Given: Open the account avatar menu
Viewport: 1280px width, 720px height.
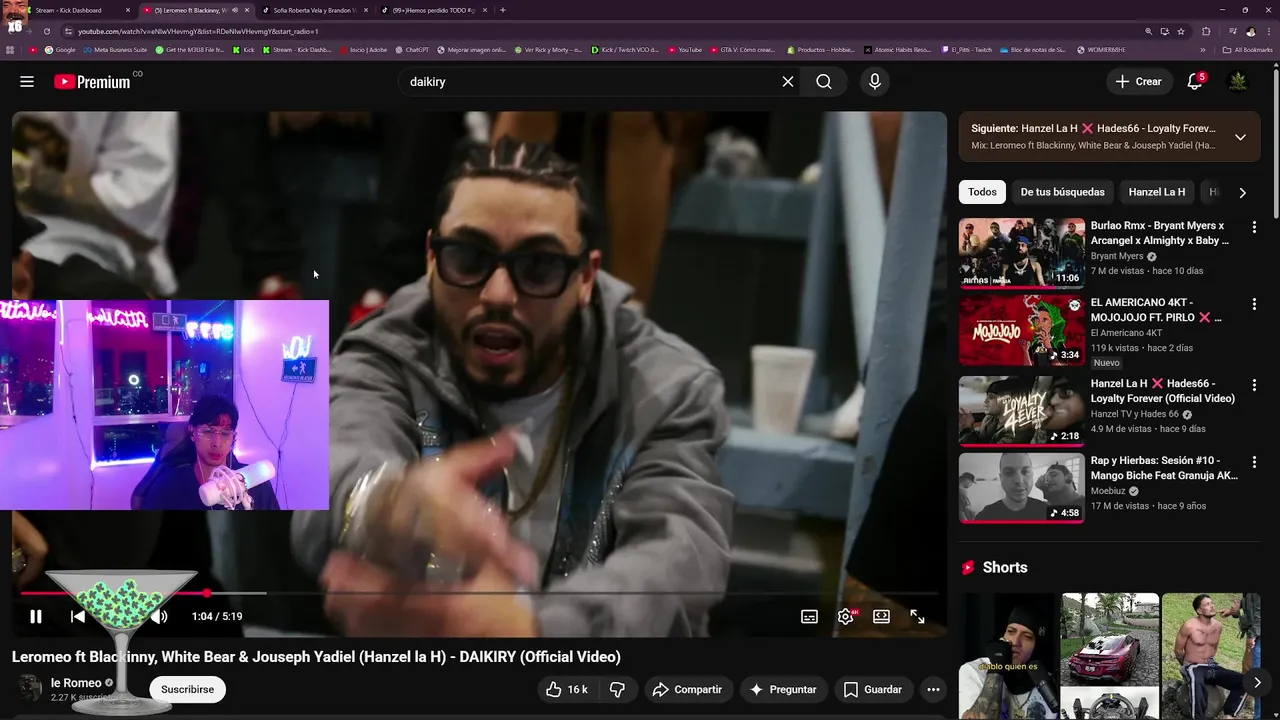Looking at the screenshot, I should [x=1238, y=82].
